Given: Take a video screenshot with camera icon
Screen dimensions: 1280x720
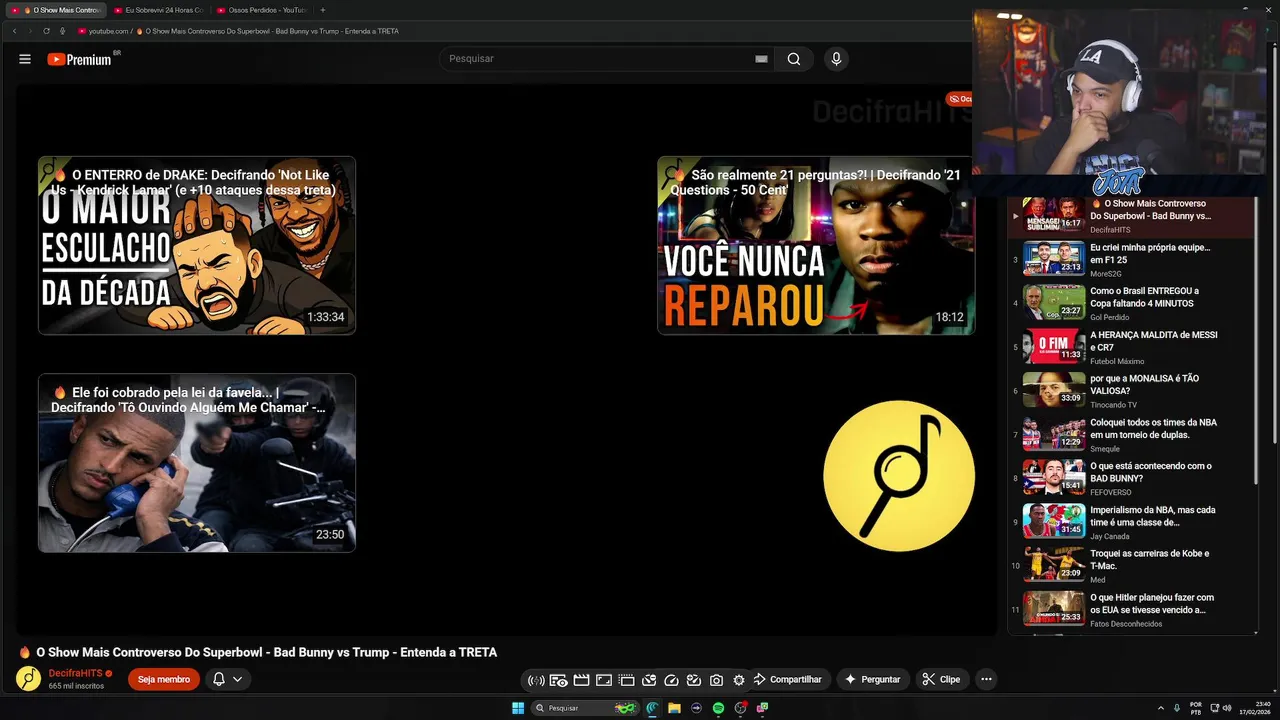Looking at the screenshot, I should tap(716, 680).
